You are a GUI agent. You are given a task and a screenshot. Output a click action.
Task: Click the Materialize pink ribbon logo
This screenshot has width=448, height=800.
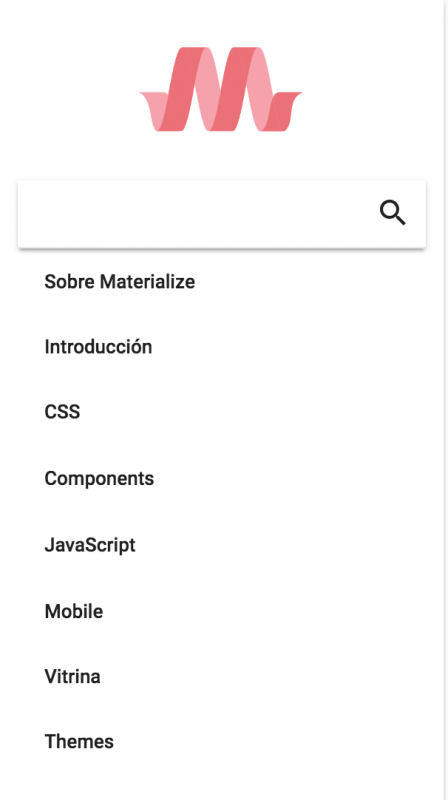click(x=221, y=89)
